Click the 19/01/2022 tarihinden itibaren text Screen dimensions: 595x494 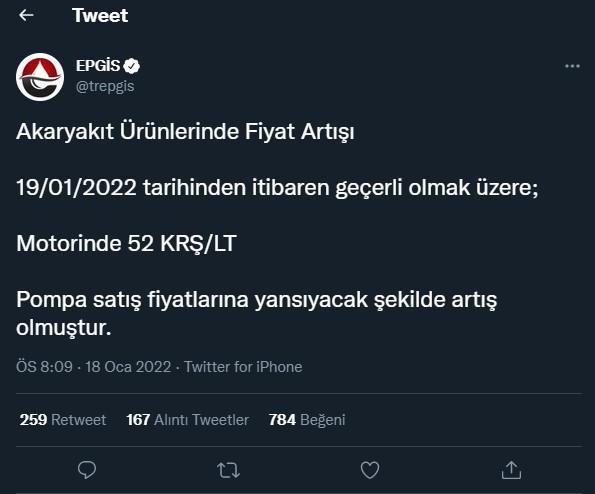coord(173,188)
